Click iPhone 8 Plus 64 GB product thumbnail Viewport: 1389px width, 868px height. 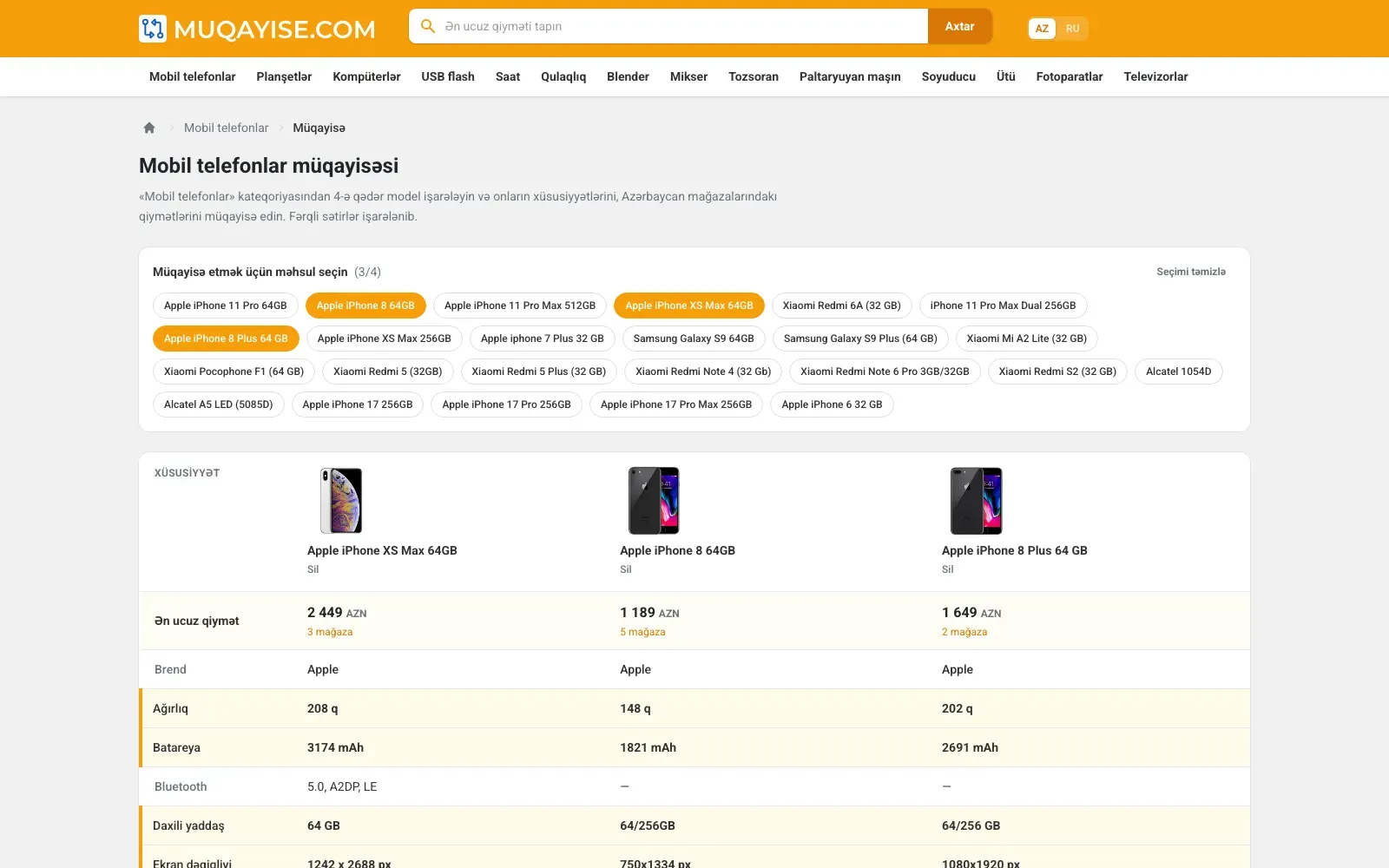point(976,501)
